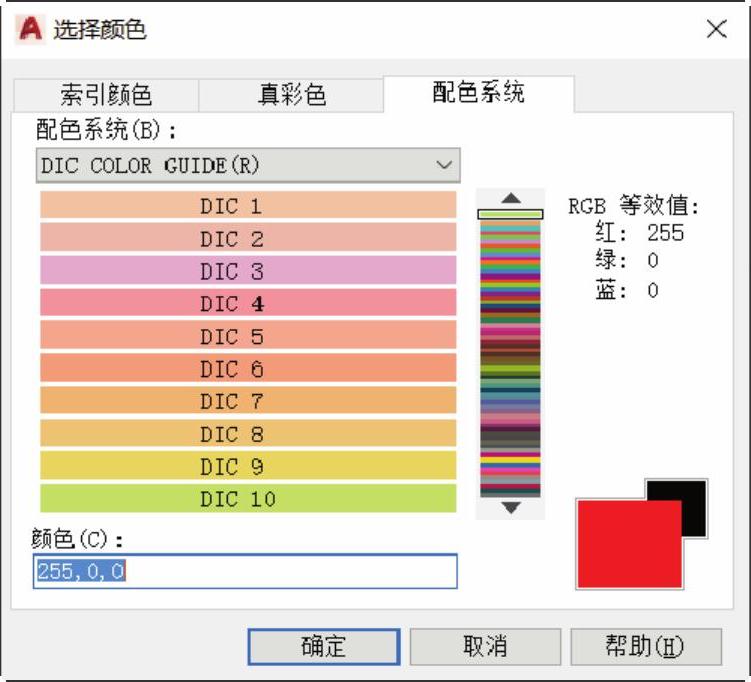Pick the DIC 4 color row
The image size is (751, 682).
248,303
